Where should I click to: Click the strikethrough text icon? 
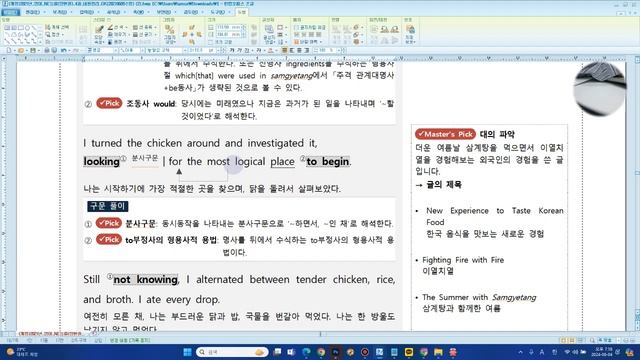258,51
